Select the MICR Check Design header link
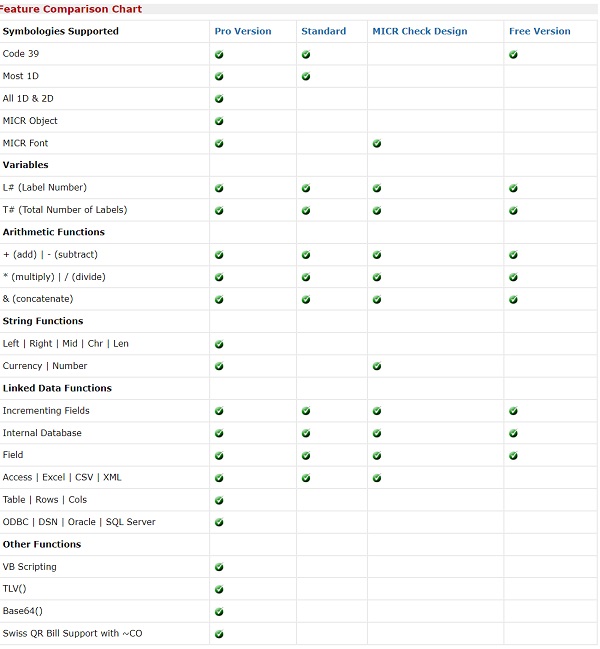 click(x=419, y=31)
